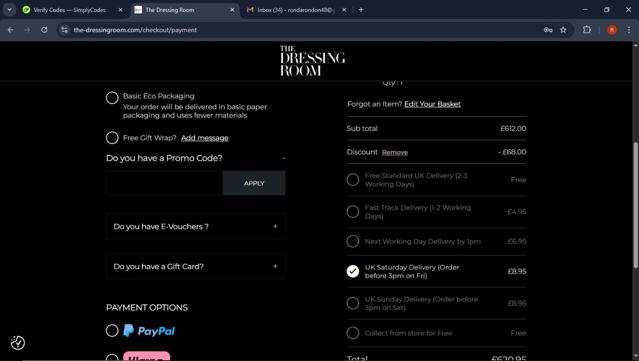The height and width of the screenshot is (361, 639).
Task: Click the APPLY promo code button
Action: (x=254, y=183)
